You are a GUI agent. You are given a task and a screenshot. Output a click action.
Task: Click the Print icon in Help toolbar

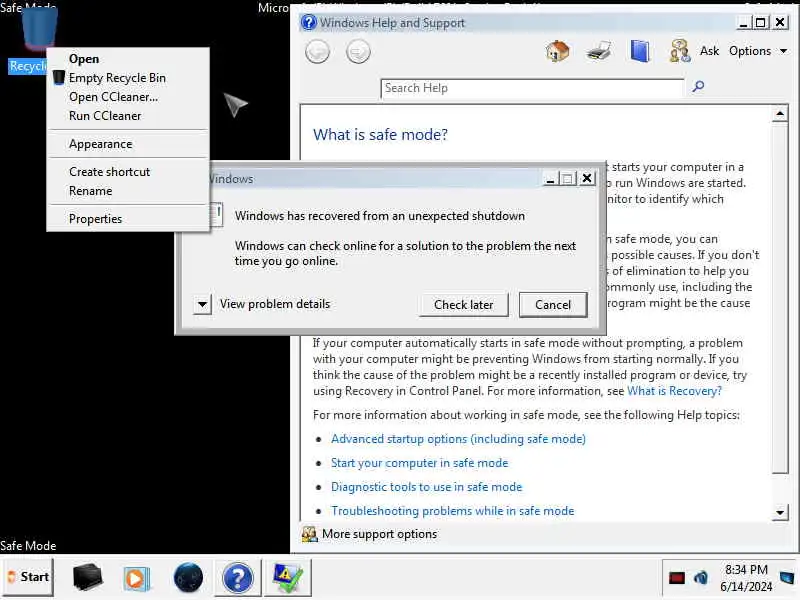598,52
